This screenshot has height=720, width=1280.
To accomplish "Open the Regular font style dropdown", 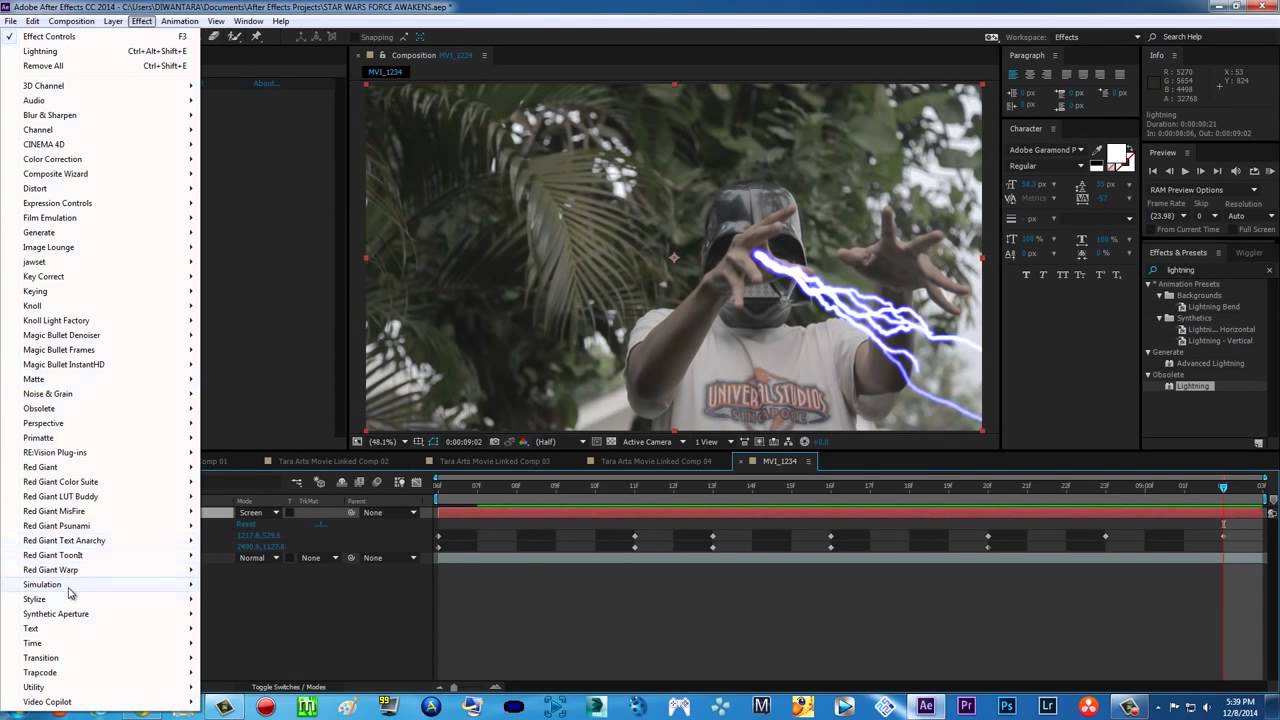I will (x=1046, y=166).
